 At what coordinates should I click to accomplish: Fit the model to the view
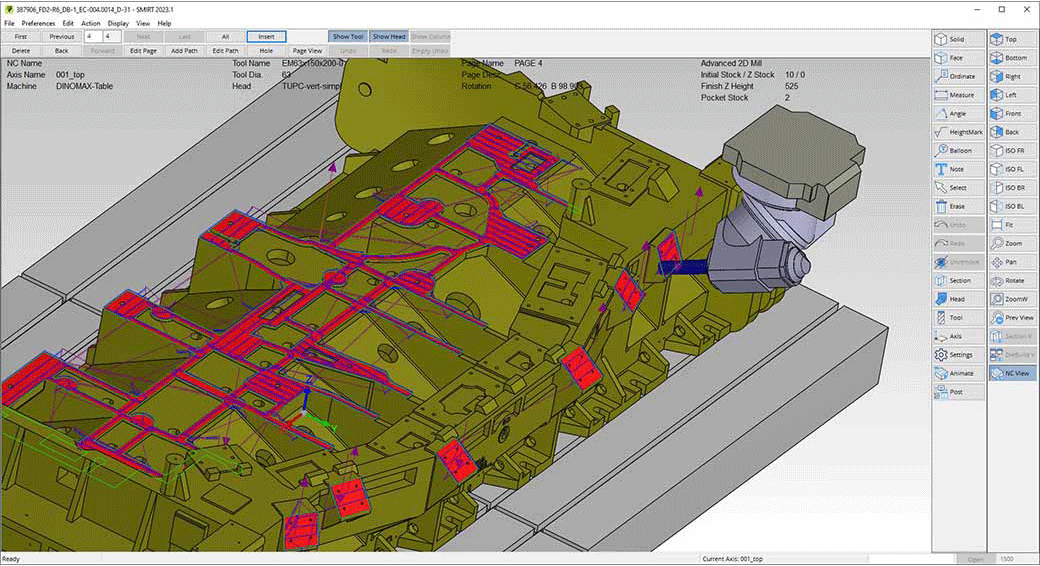(1013, 225)
